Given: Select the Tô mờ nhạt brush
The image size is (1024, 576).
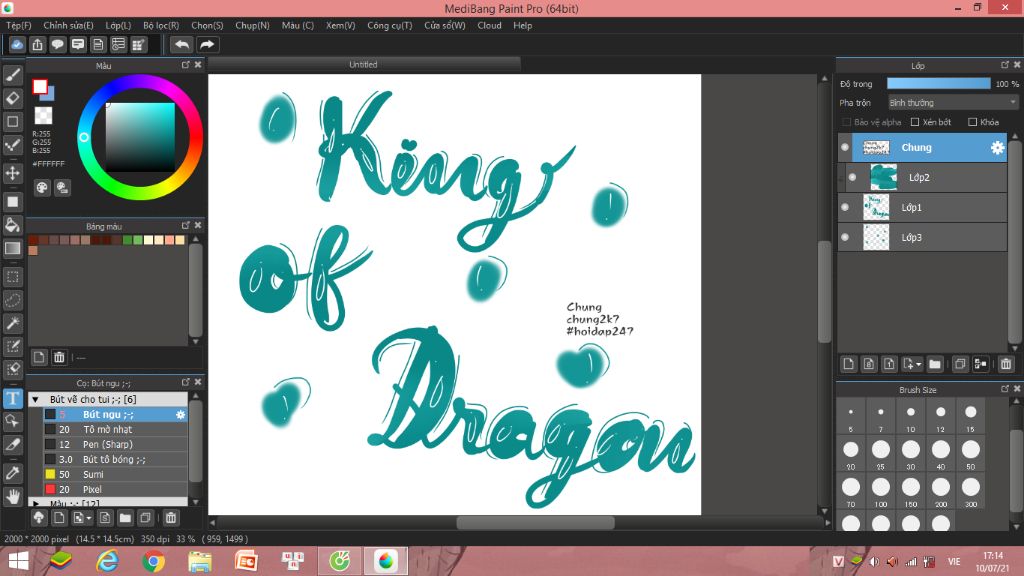Looking at the screenshot, I should click(x=116, y=430).
